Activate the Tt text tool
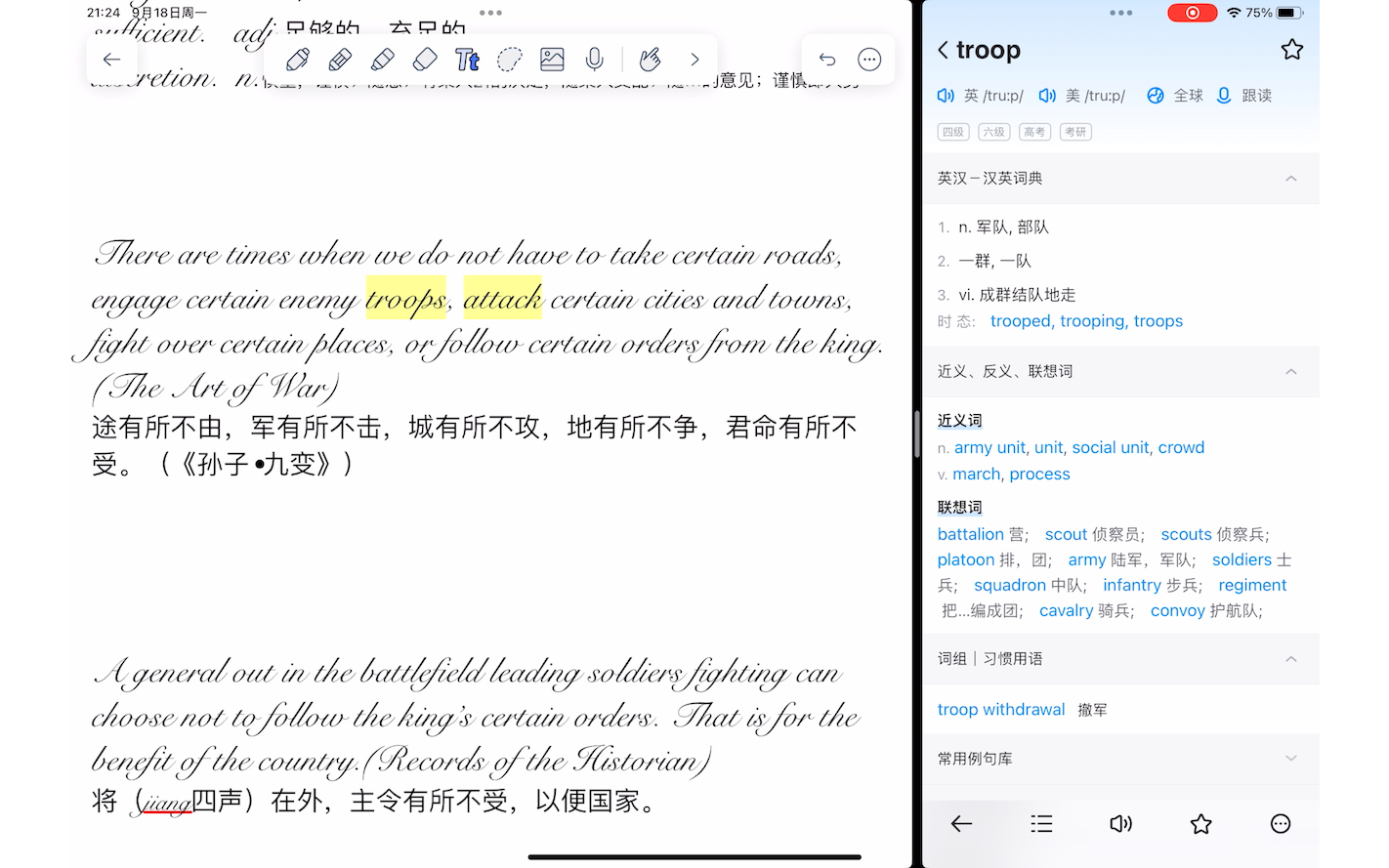The image size is (1389, 868). (x=467, y=60)
